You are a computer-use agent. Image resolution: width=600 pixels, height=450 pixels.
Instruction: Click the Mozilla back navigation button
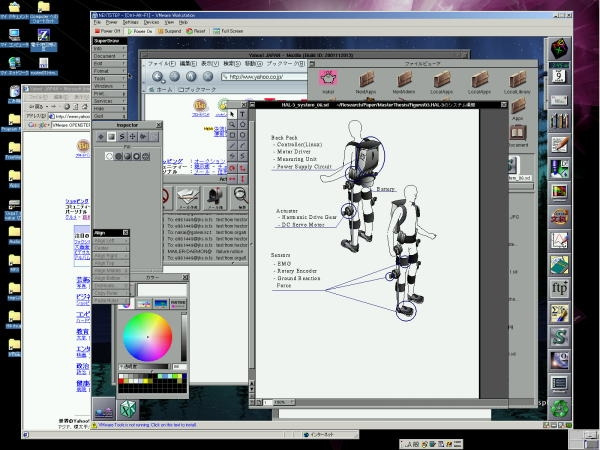(x=158, y=77)
